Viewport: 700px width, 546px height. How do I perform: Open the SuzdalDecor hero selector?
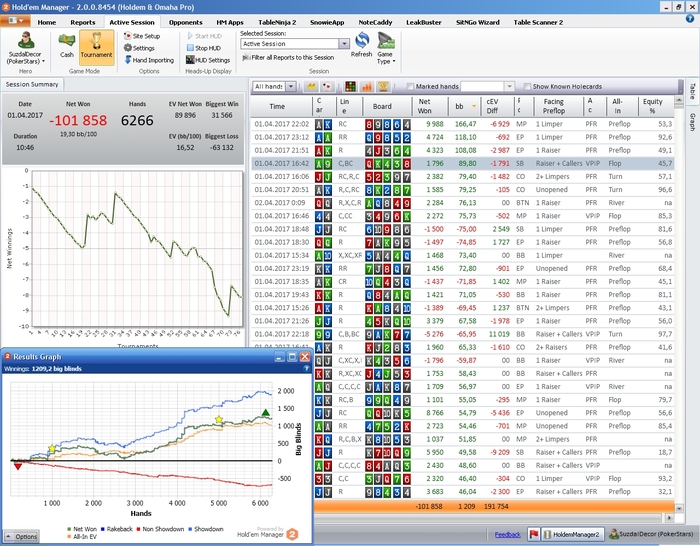25,48
